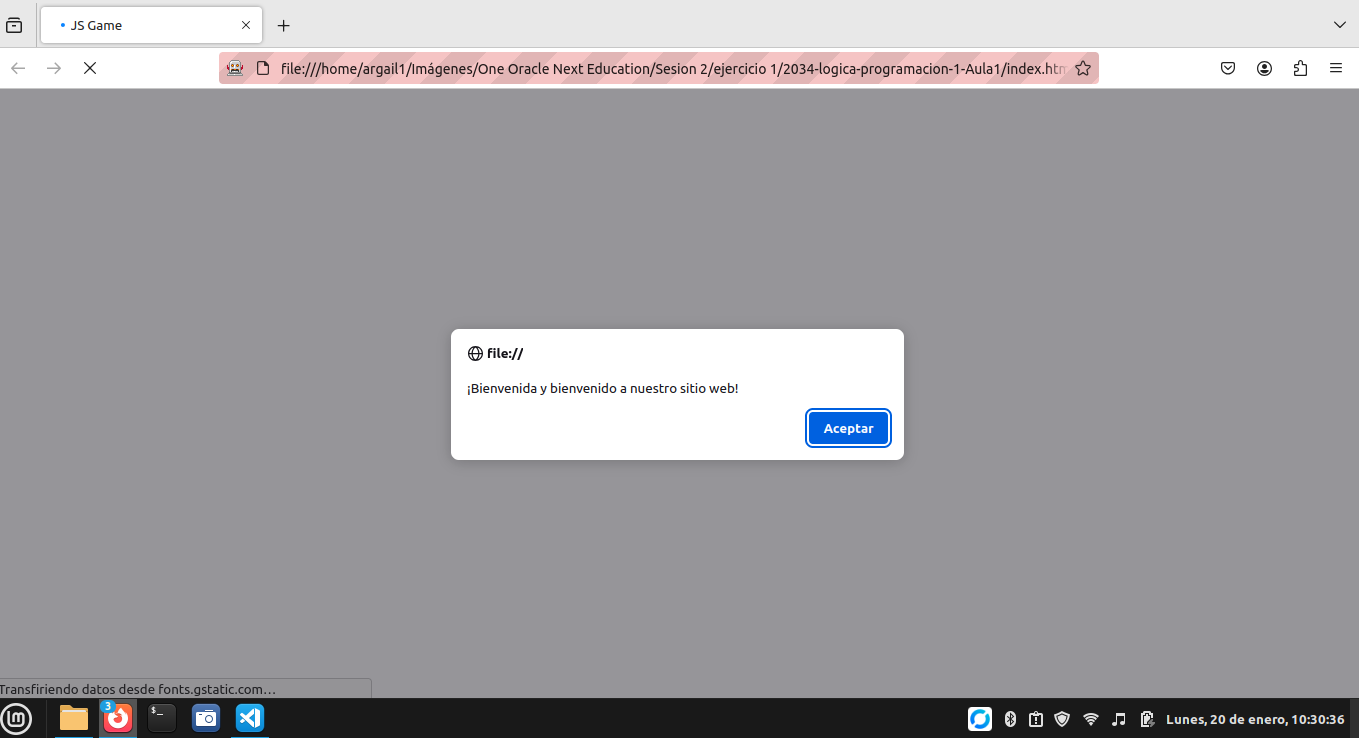Open the extensions puzzle icon

click(x=1300, y=68)
